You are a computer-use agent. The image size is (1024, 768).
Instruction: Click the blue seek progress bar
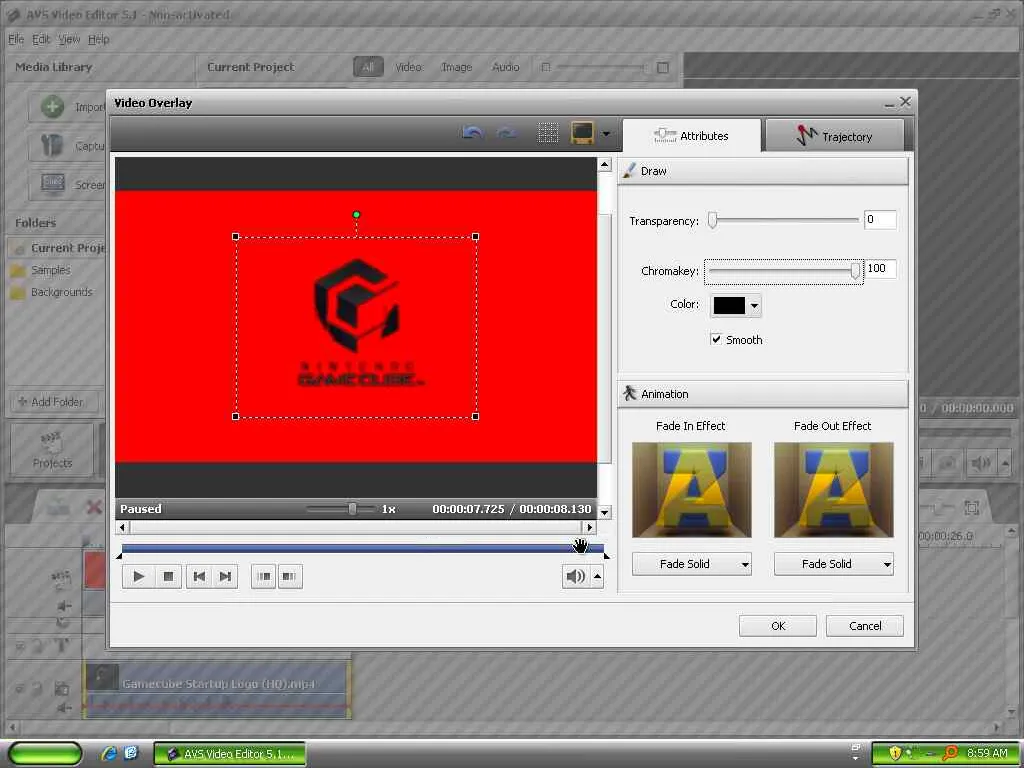[362, 549]
